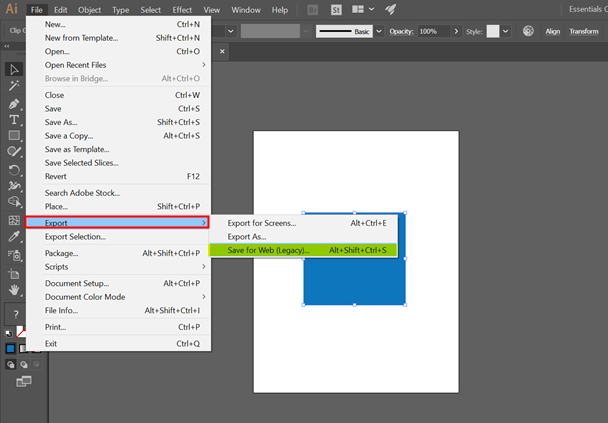Expand the Scripts submenu
Viewport: 608px width, 423px height.
204,267
